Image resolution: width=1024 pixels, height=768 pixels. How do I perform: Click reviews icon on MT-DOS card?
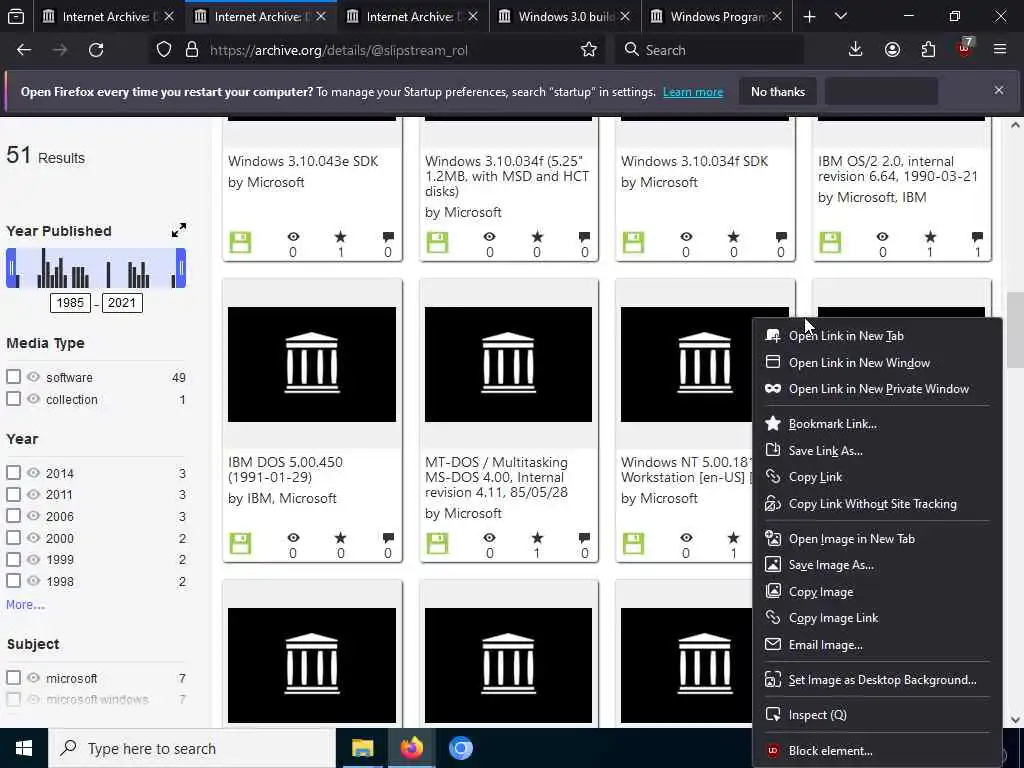pos(584,537)
